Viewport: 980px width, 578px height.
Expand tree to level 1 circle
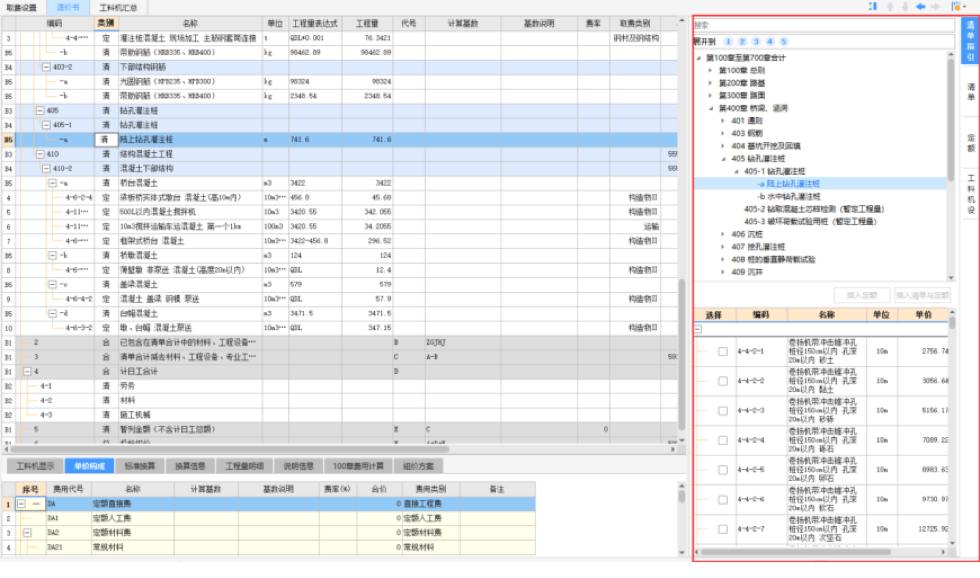coord(729,42)
